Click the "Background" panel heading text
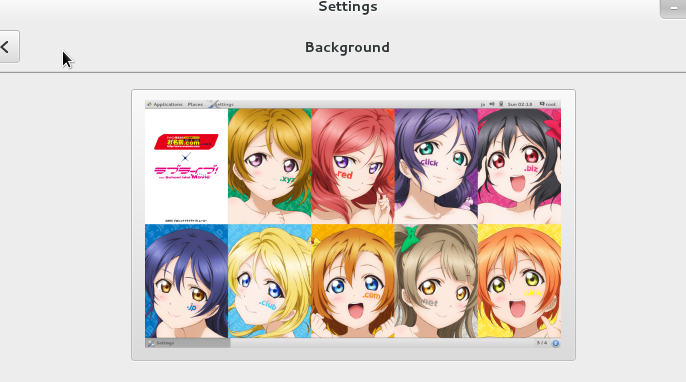 (347, 47)
